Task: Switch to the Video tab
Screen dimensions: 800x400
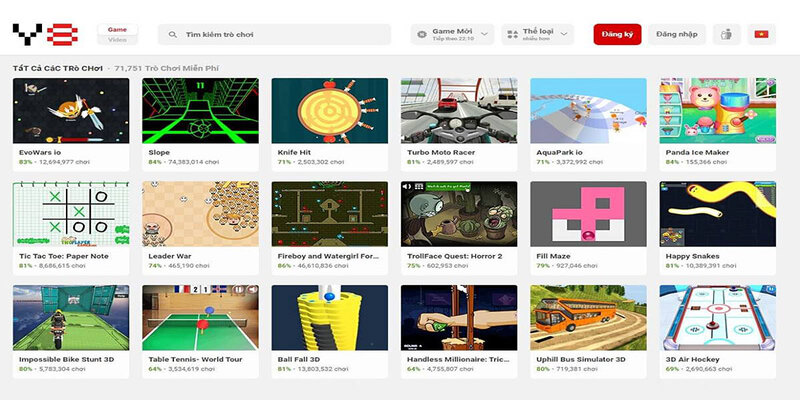Action: (x=117, y=41)
